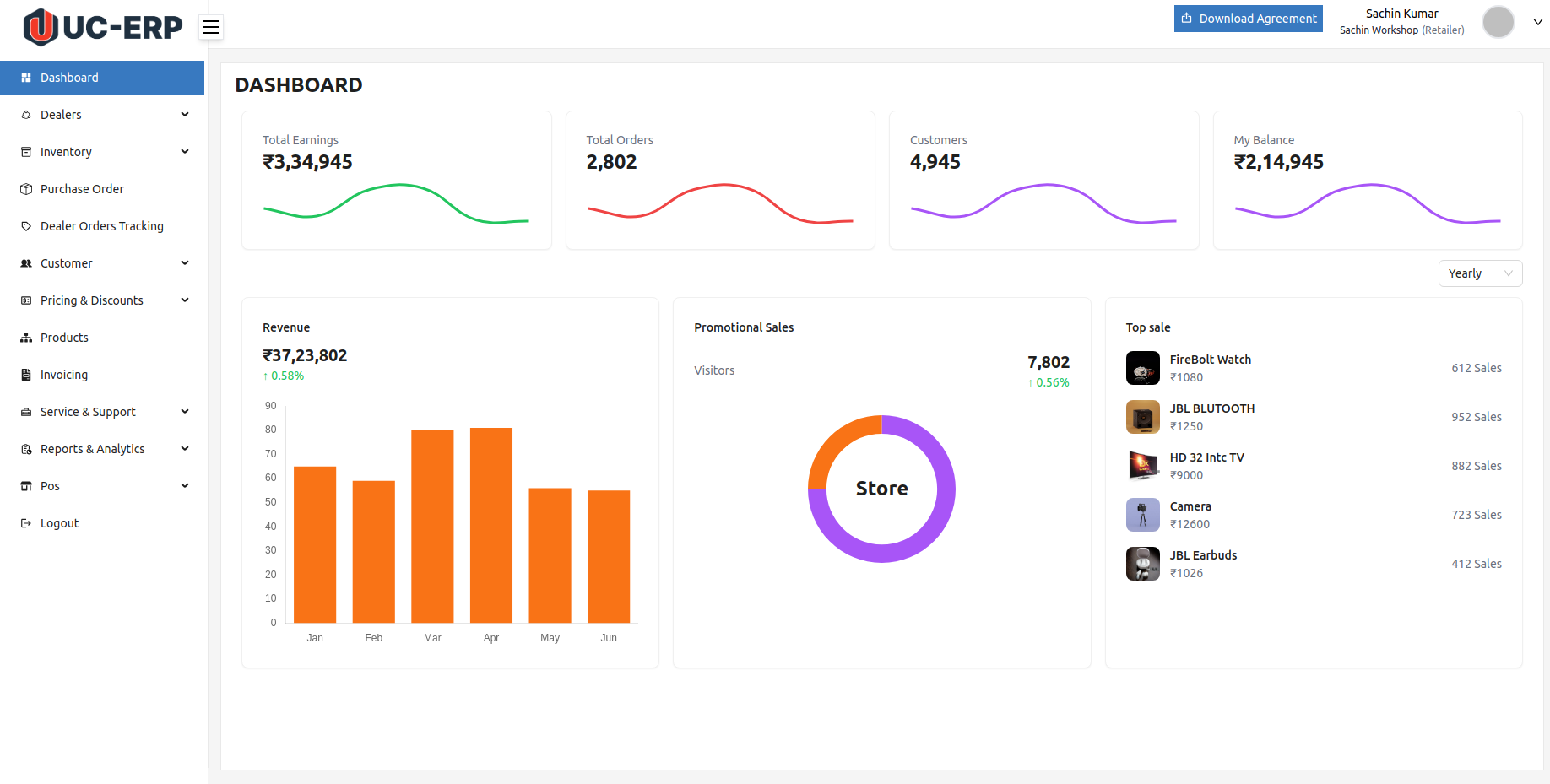Viewport: 1550px width, 784px height.
Task: Expand the Dealers submenu chevron
Action: coord(185,115)
